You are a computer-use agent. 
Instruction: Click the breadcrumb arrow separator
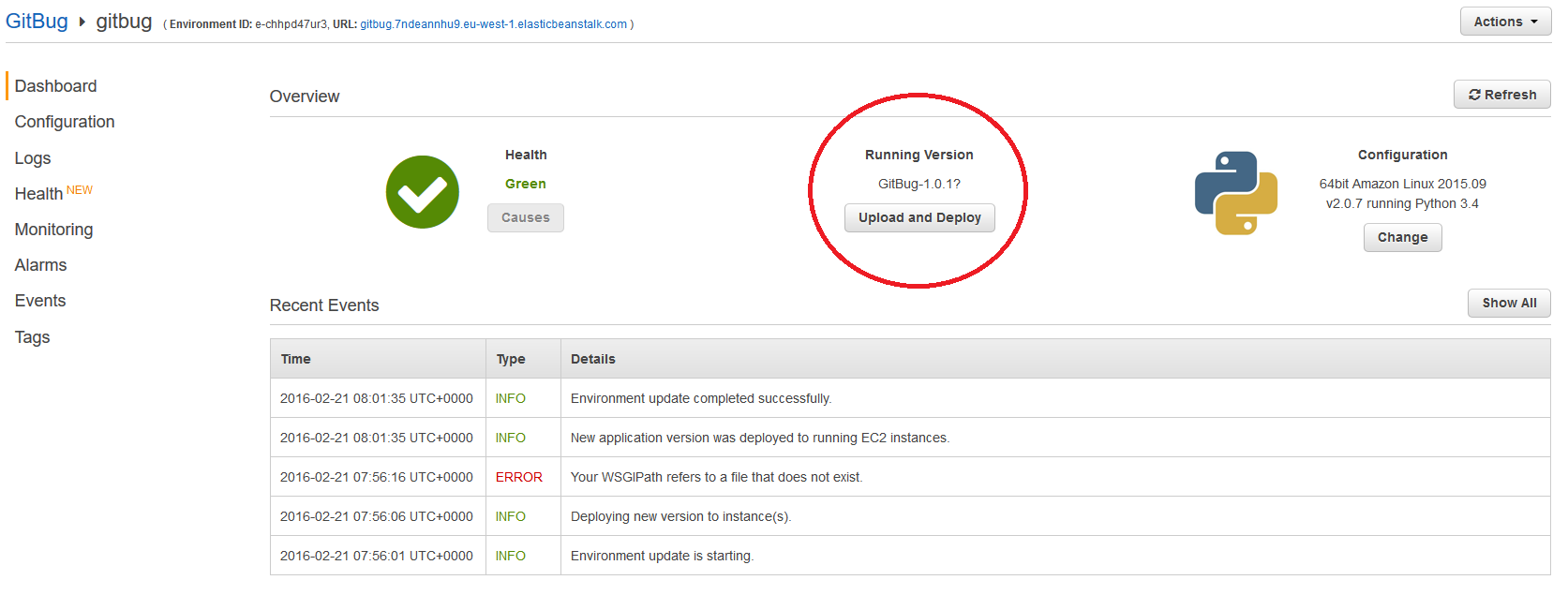click(82, 22)
